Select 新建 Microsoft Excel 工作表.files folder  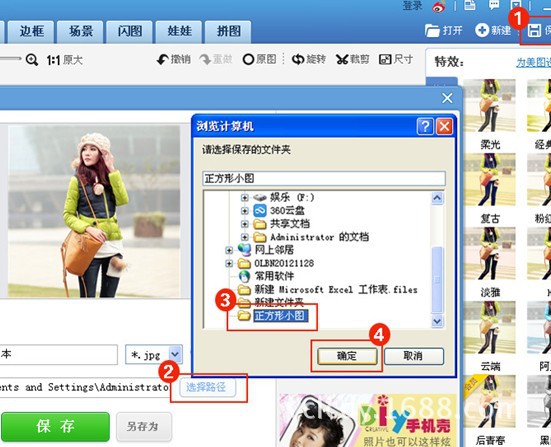coord(336,290)
